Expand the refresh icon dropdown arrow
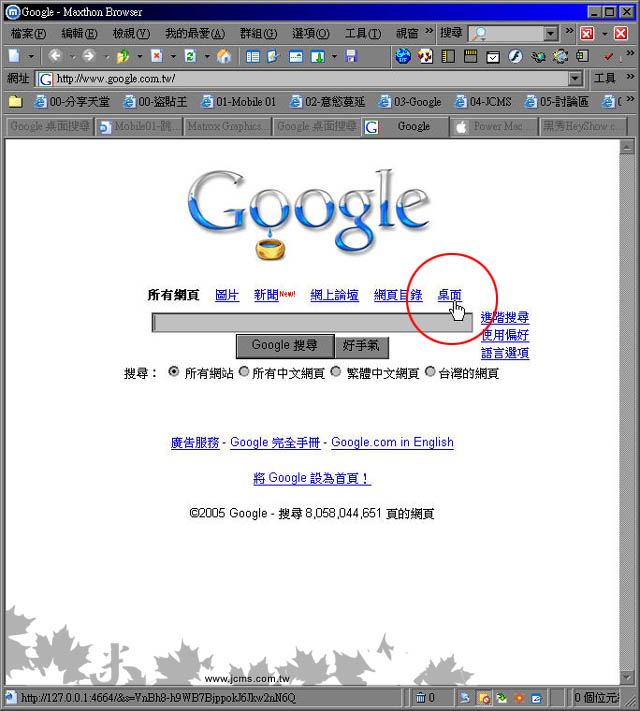 click(207, 57)
